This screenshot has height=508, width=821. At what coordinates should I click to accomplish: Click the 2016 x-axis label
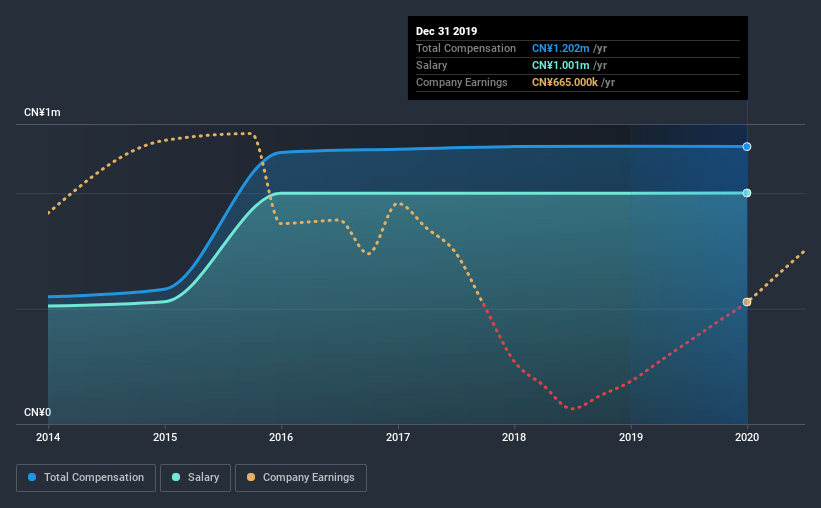point(281,437)
